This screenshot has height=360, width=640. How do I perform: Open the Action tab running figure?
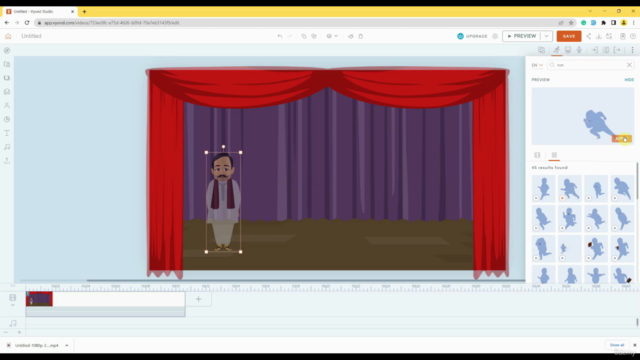click(x=556, y=50)
